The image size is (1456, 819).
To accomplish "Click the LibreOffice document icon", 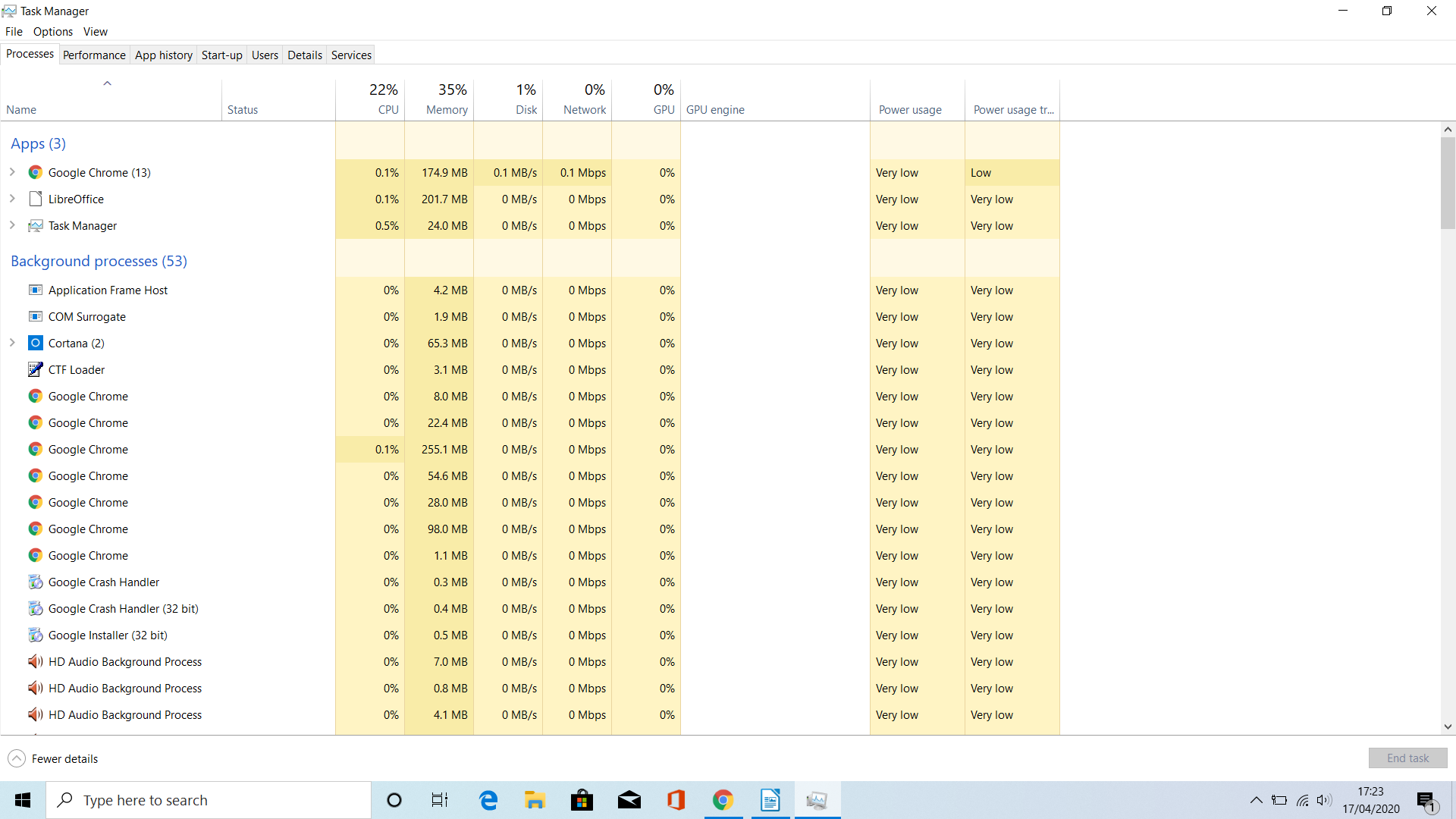I will tap(35, 199).
